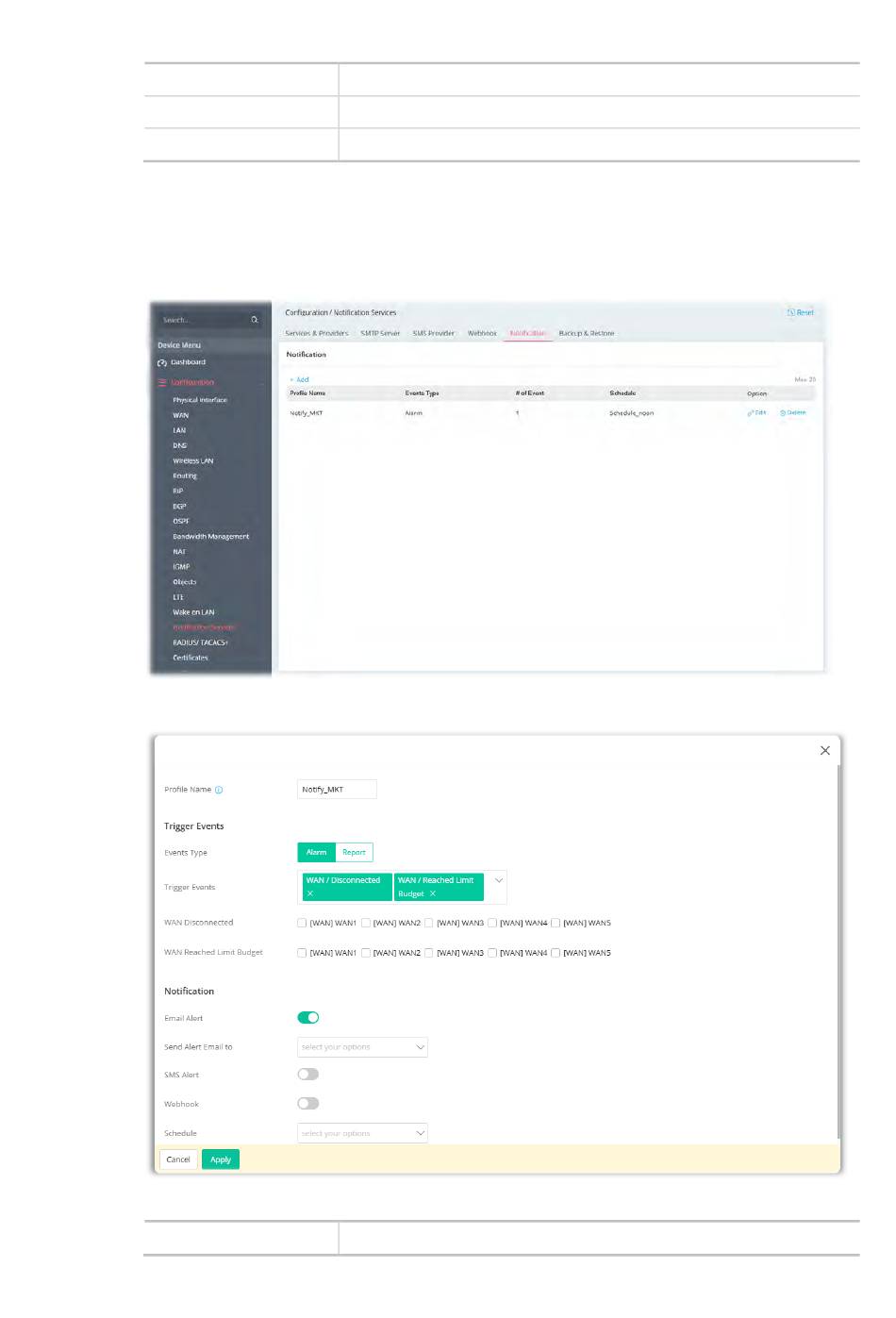Click the Profile Name info icon
896x1318 pixels.
point(219,790)
